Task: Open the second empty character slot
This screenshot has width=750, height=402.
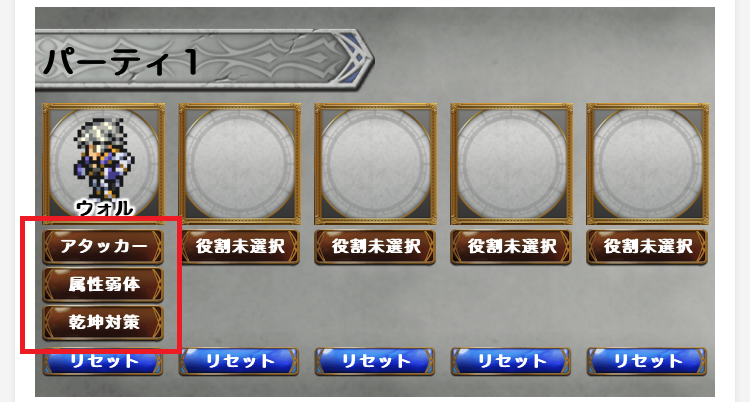Action: point(240,164)
